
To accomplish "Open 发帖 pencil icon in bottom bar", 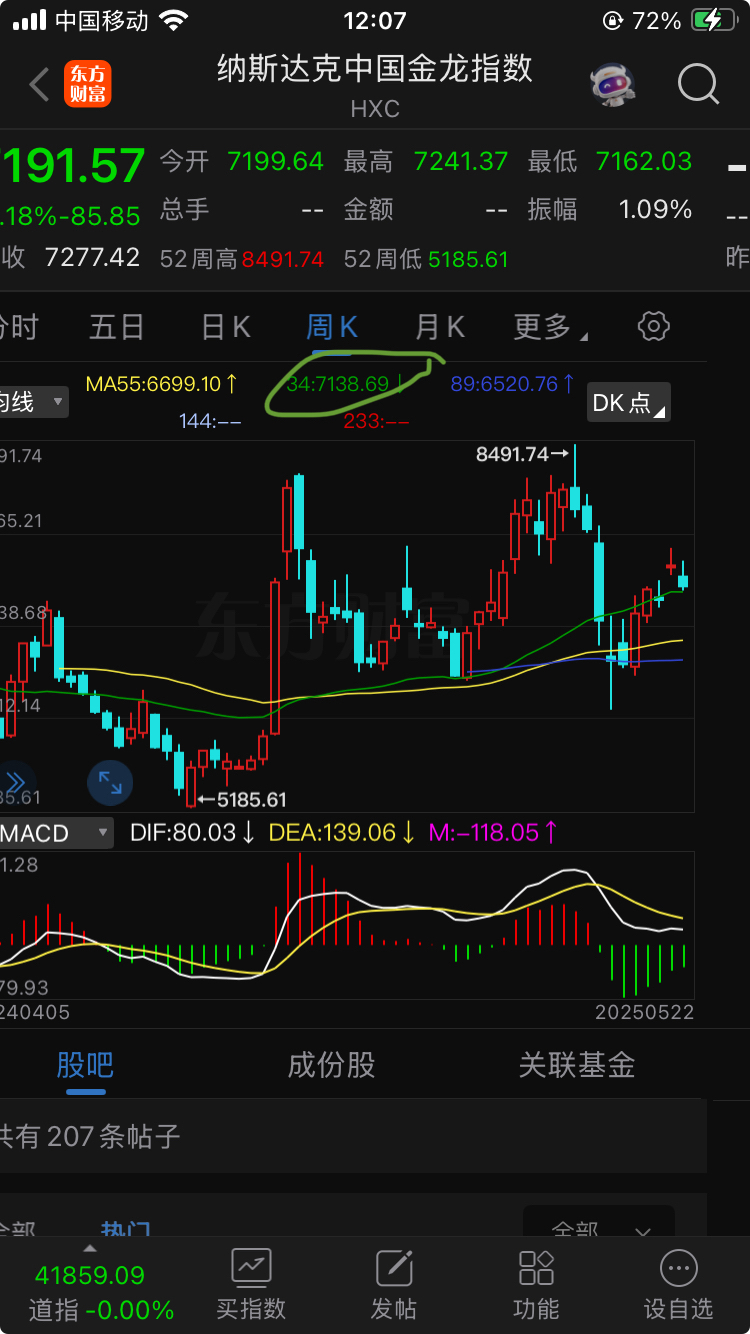I will 394,1267.
